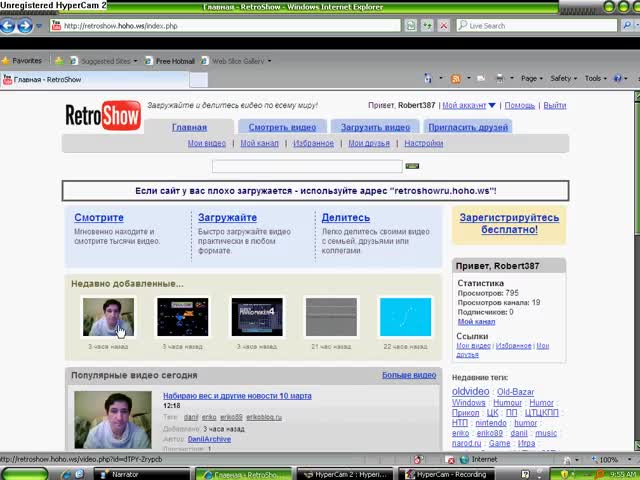
Task: Open the Больше видео link
Action: coord(409,375)
